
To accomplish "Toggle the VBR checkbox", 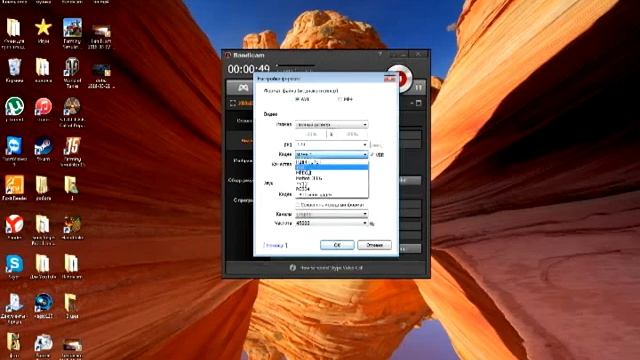I will point(372,155).
